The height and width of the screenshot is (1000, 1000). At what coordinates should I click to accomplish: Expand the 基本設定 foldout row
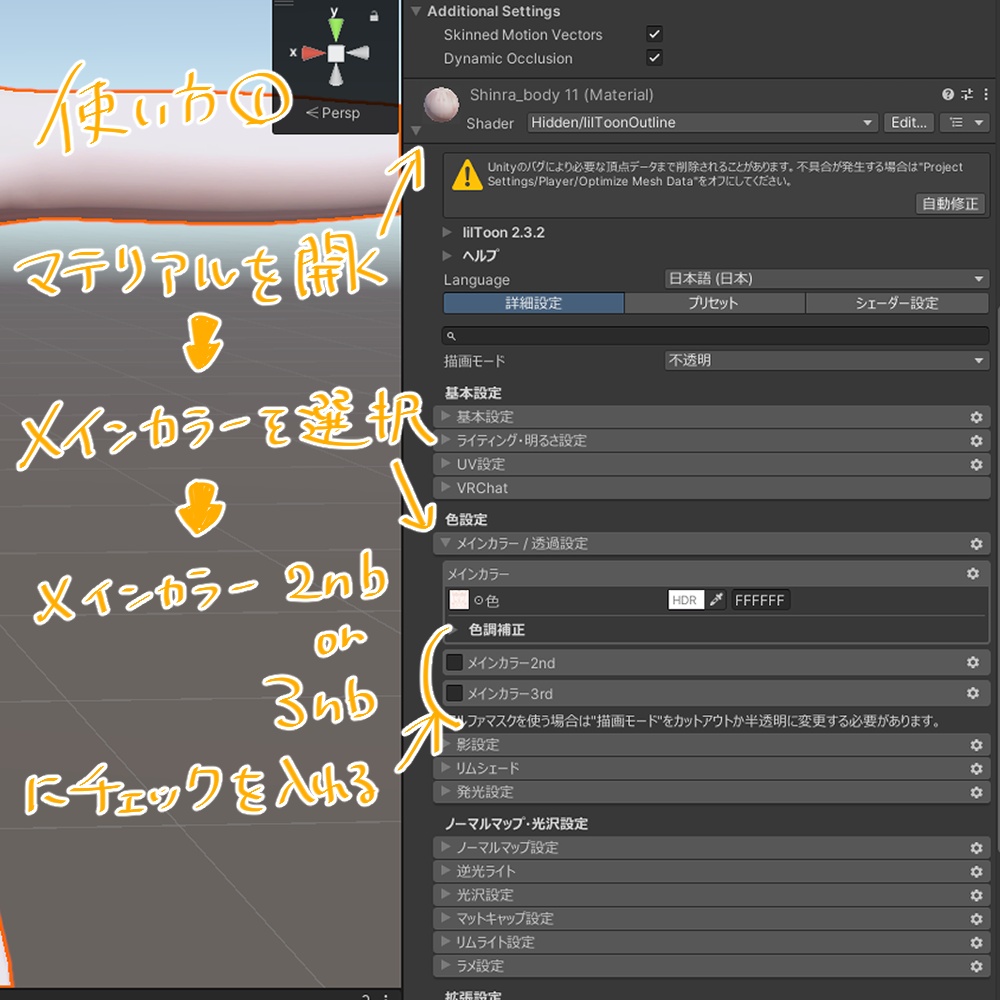712,417
